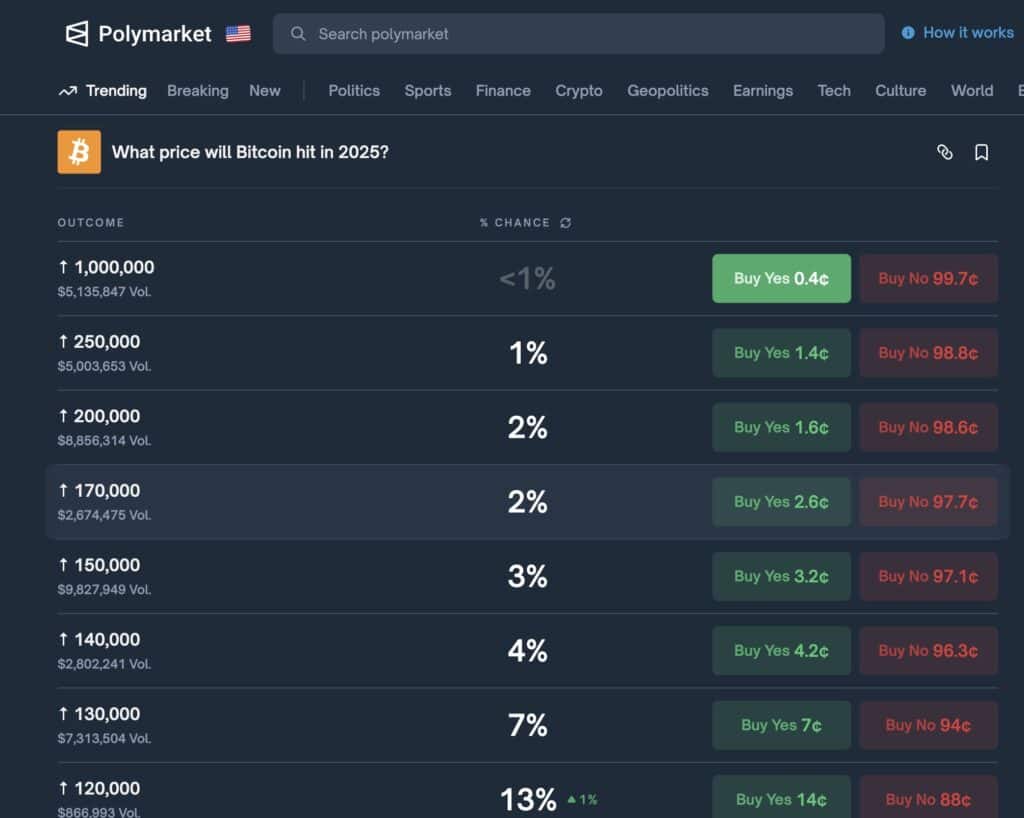
Task: Open the Politics category
Action: coord(354,91)
